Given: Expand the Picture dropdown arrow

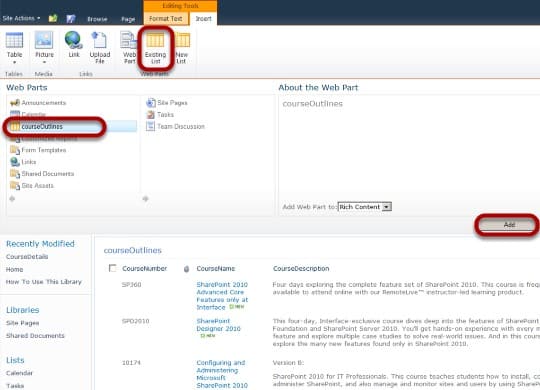Looking at the screenshot, I should (x=44, y=62).
